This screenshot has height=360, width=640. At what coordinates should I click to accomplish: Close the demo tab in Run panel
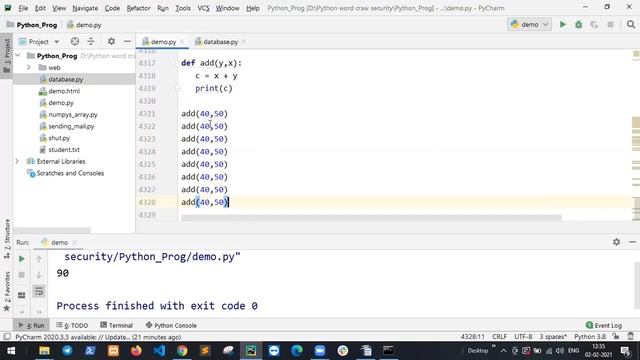coord(74,242)
